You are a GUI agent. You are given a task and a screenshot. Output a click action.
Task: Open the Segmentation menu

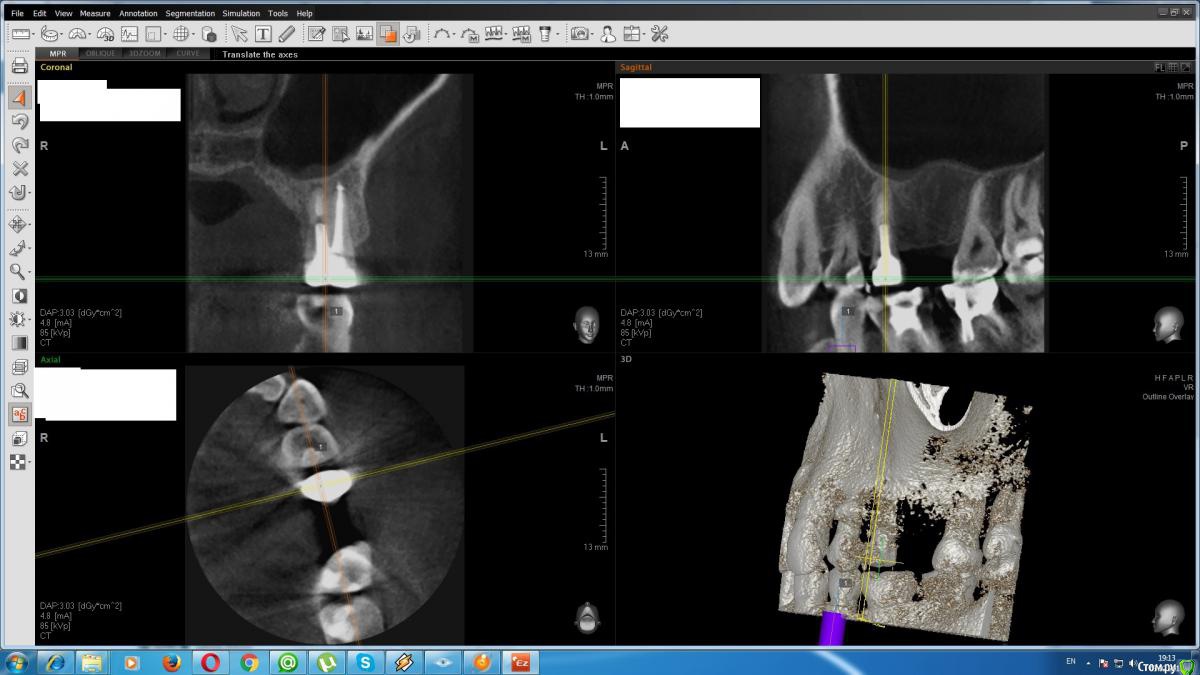(190, 13)
